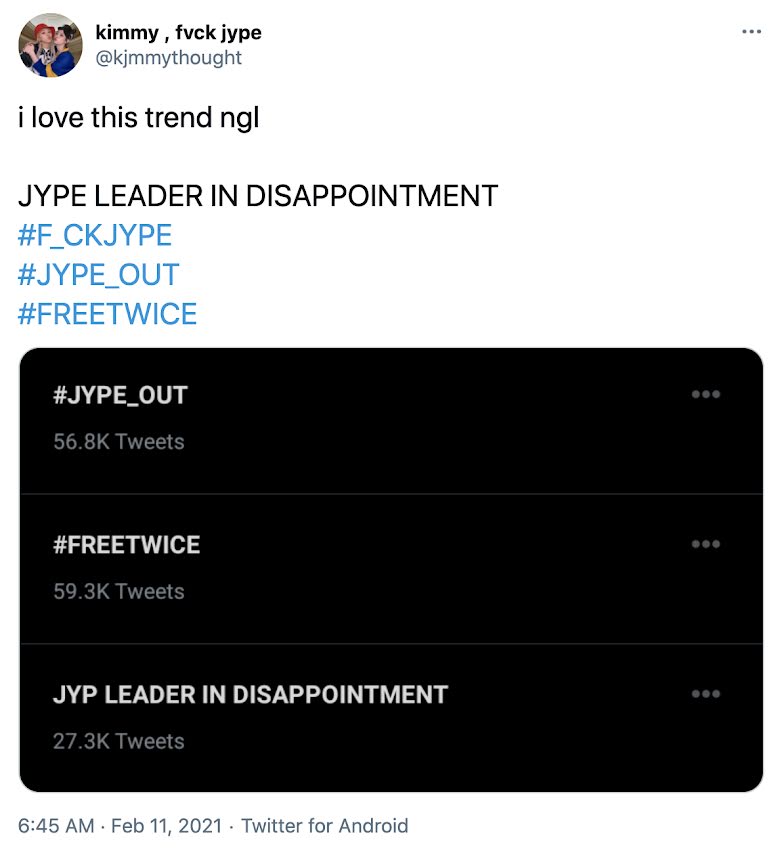Open options for JYP LEADER IN DISAPPOINTMENT trend
This screenshot has width=780, height=855.
click(706, 694)
